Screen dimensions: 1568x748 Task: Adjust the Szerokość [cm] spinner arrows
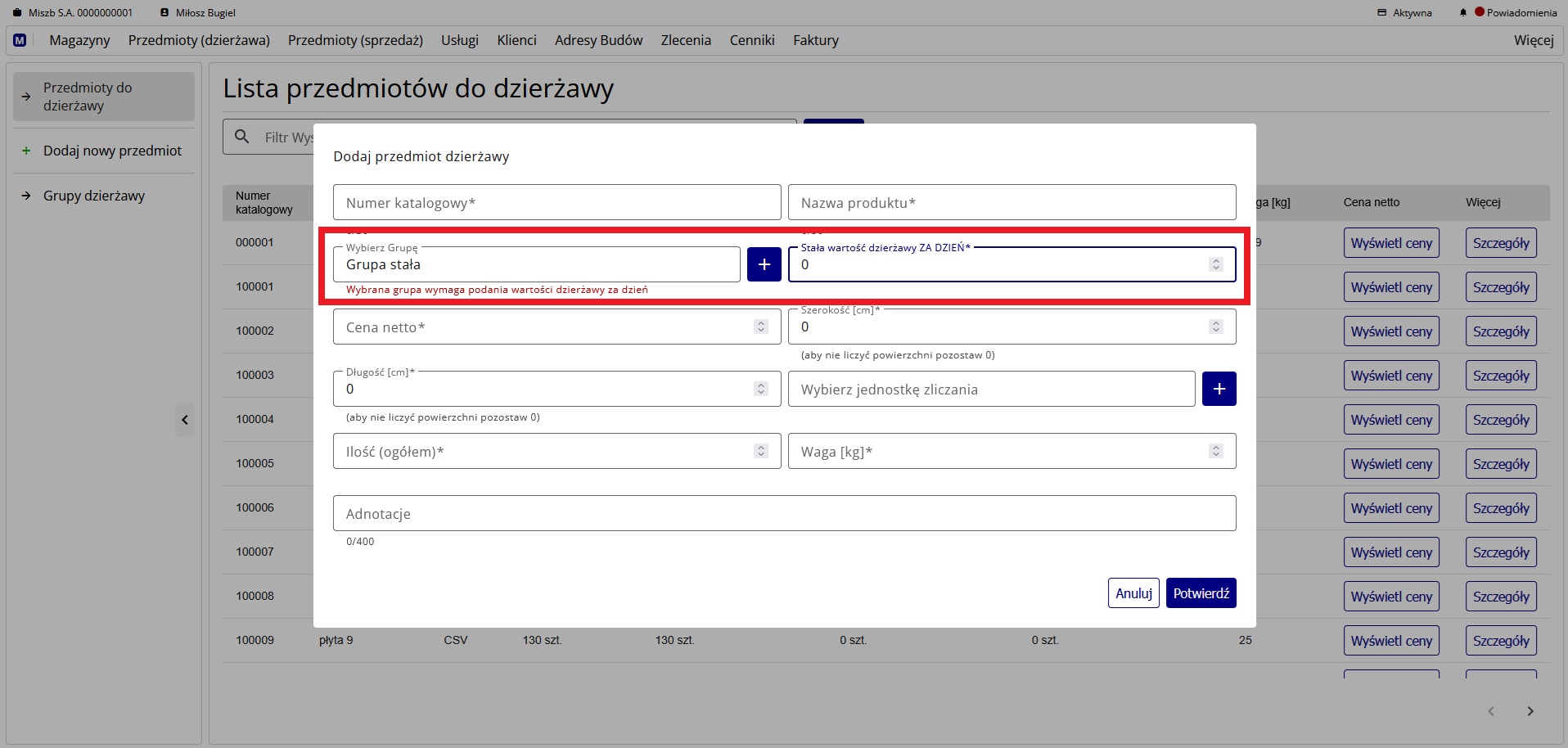click(x=1215, y=327)
